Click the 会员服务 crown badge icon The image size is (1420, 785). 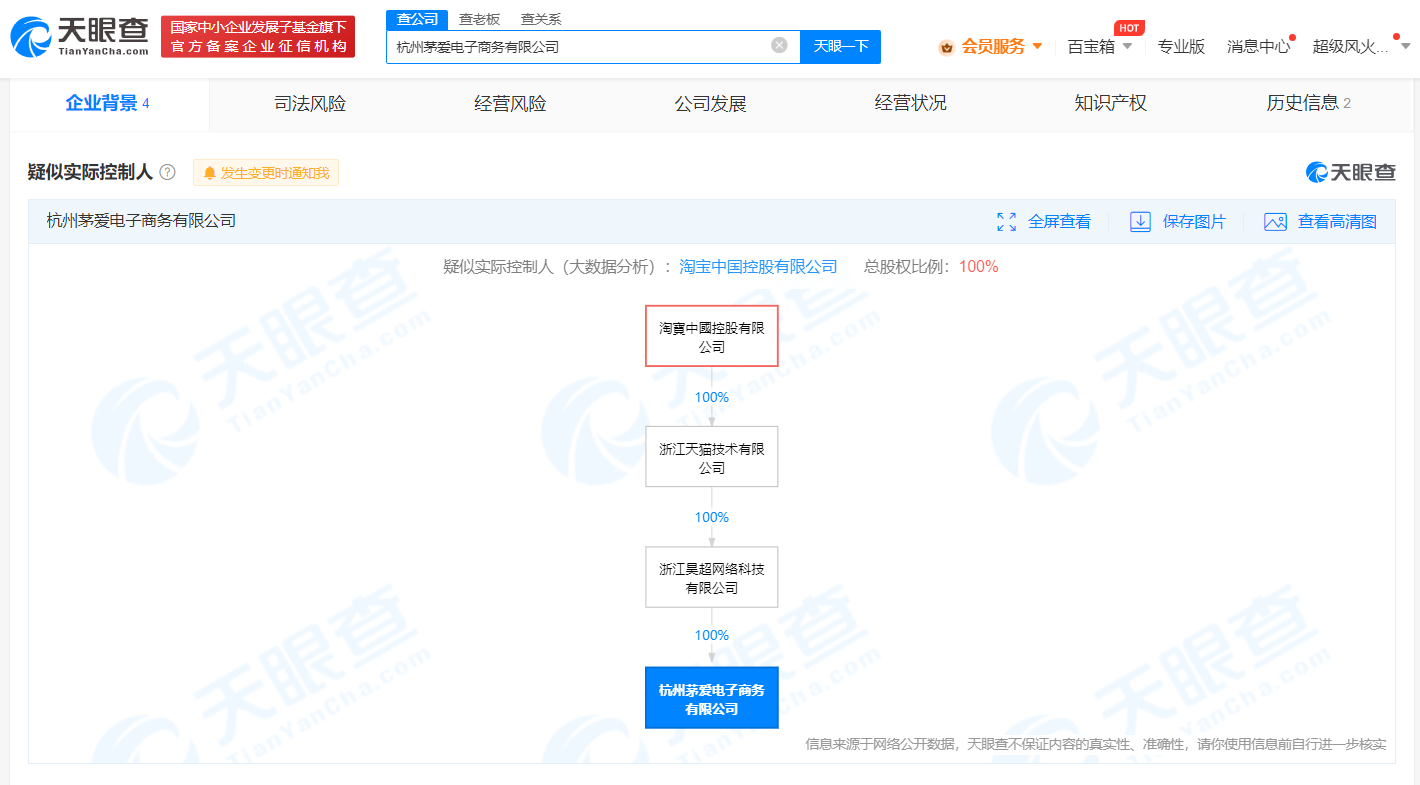click(946, 47)
